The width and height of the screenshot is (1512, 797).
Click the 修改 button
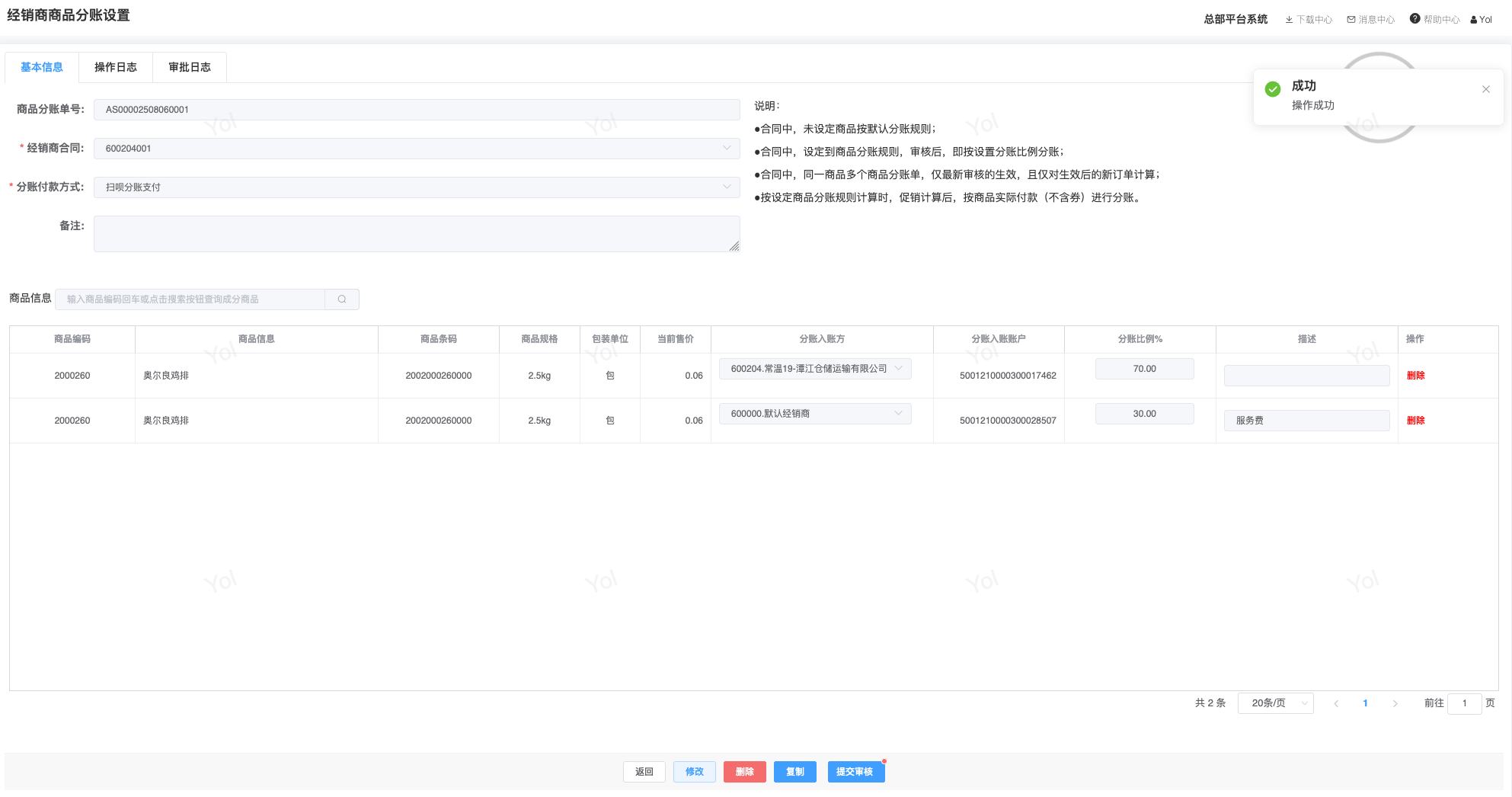(x=695, y=772)
